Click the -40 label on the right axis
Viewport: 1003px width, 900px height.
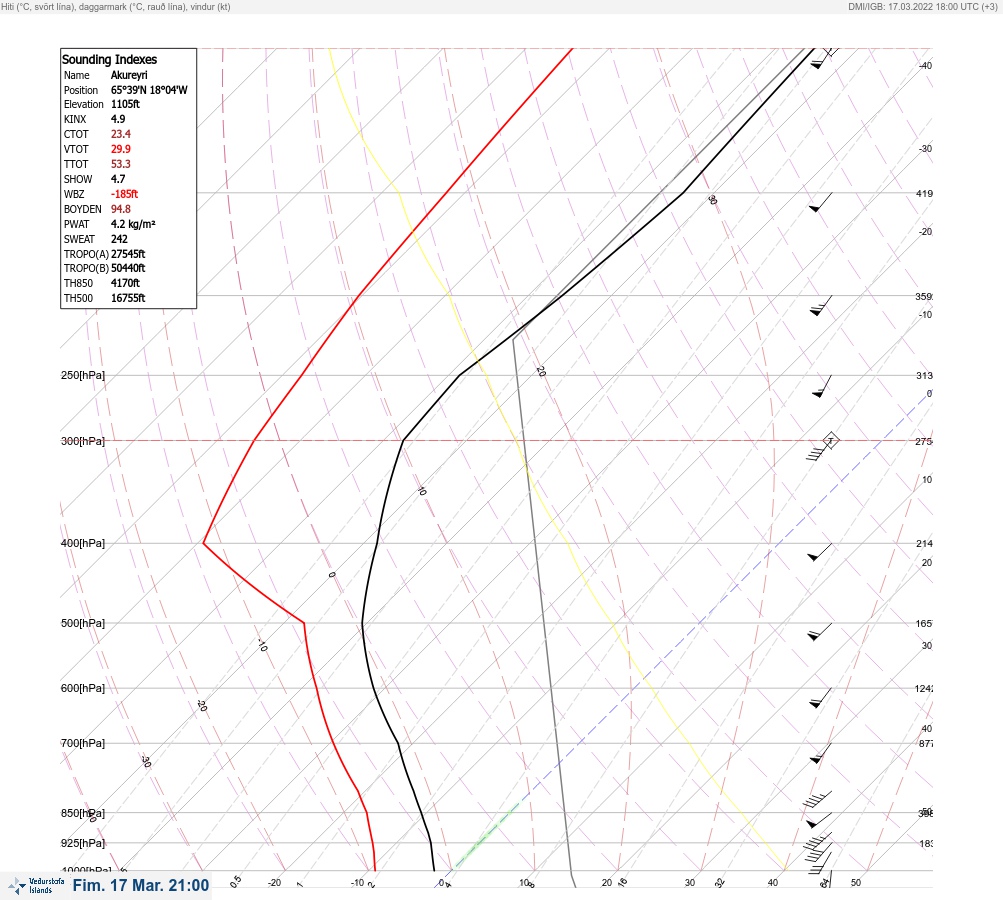[x=926, y=66]
